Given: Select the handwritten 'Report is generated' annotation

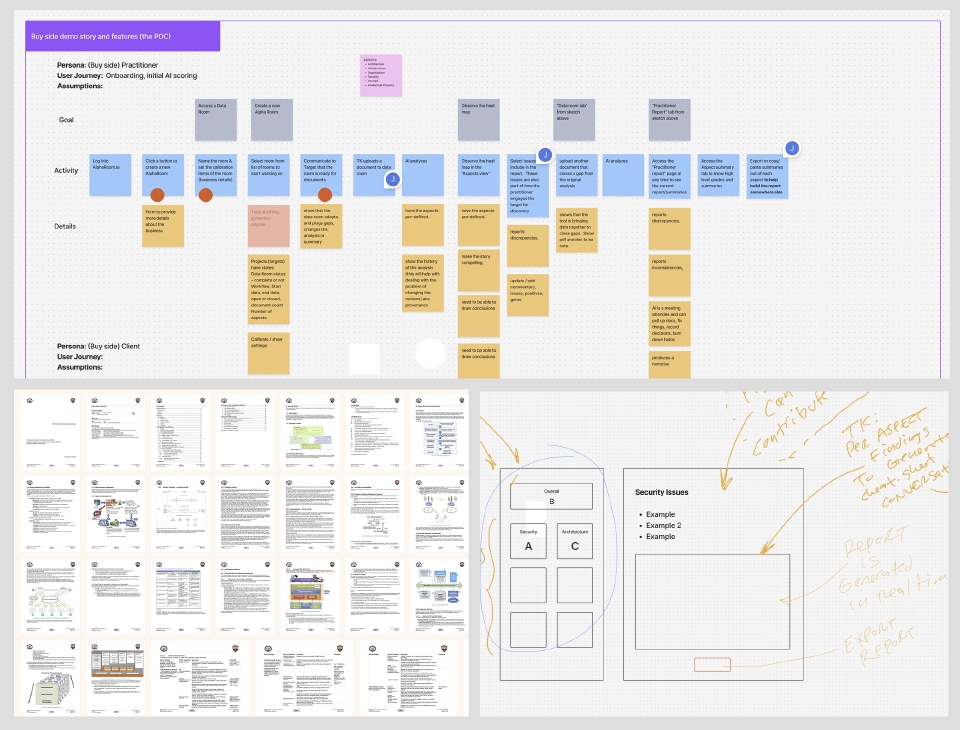Looking at the screenshot, I should point(893,570).
